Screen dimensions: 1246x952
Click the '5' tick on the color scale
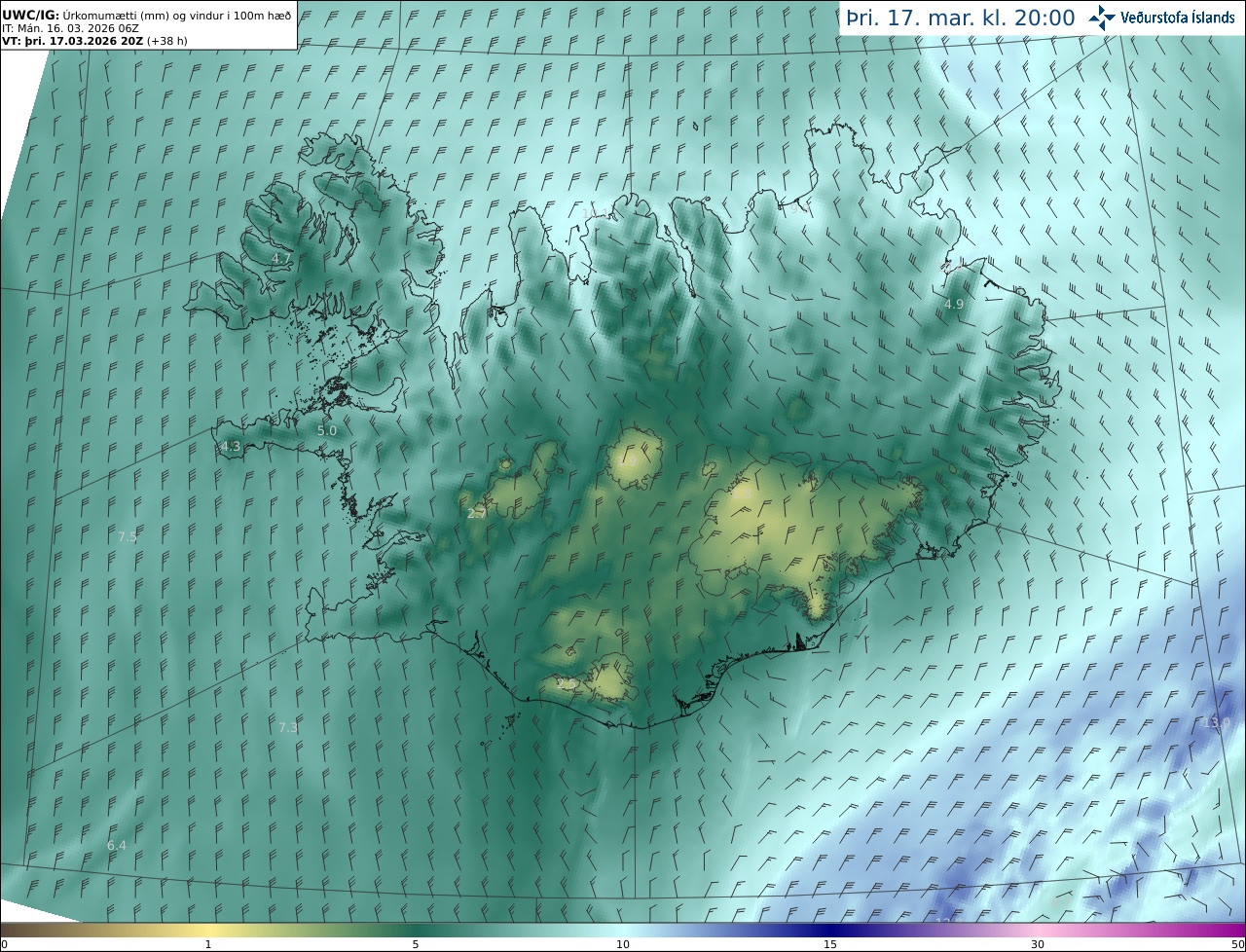tap(416, 944)
